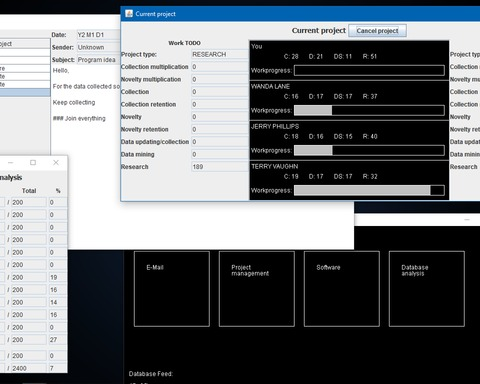This screenshot has height=384, width=480.
Task: Click the 'D: 21' stat for You
Action: (316, 56)
